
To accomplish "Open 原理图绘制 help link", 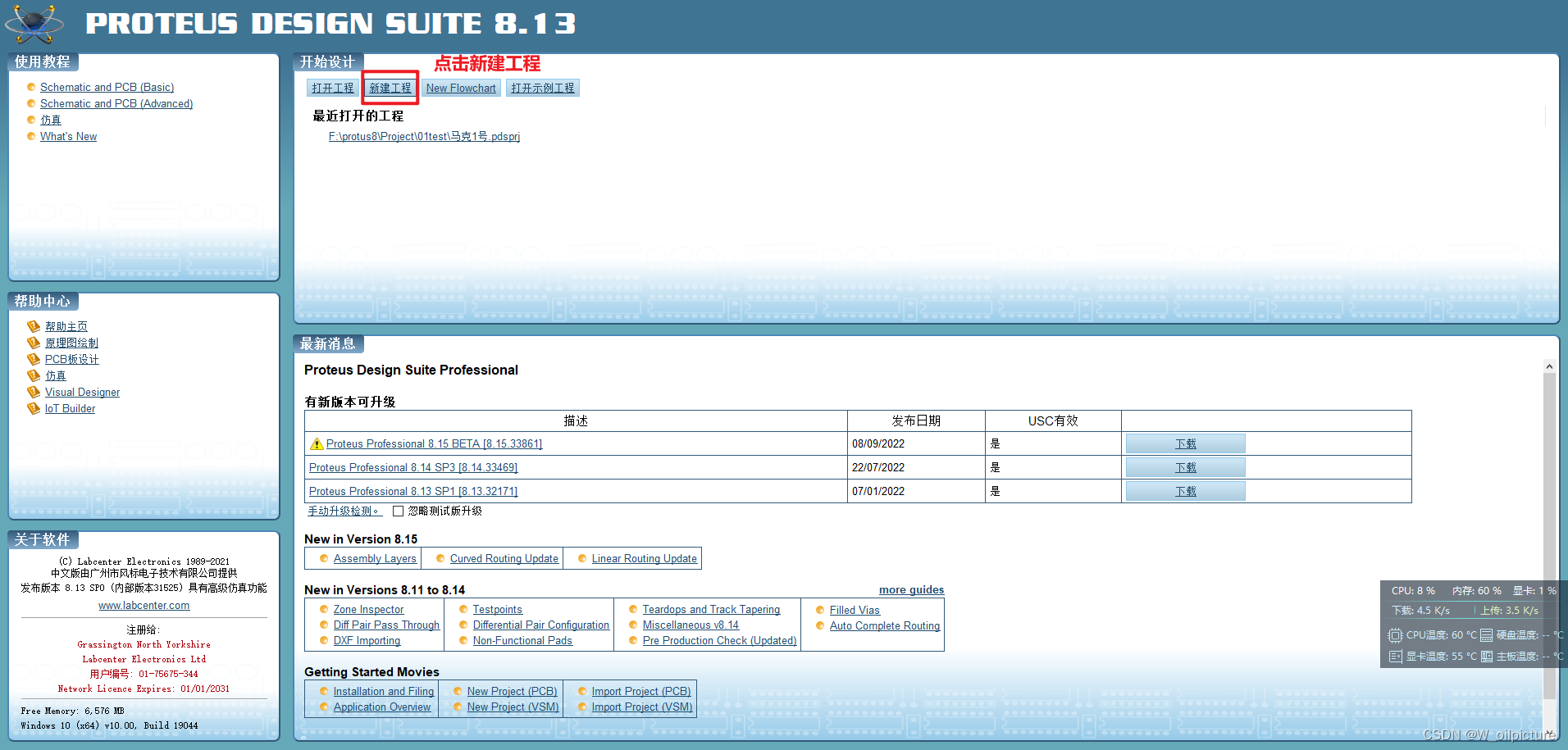I will click(x=71, y=343).
